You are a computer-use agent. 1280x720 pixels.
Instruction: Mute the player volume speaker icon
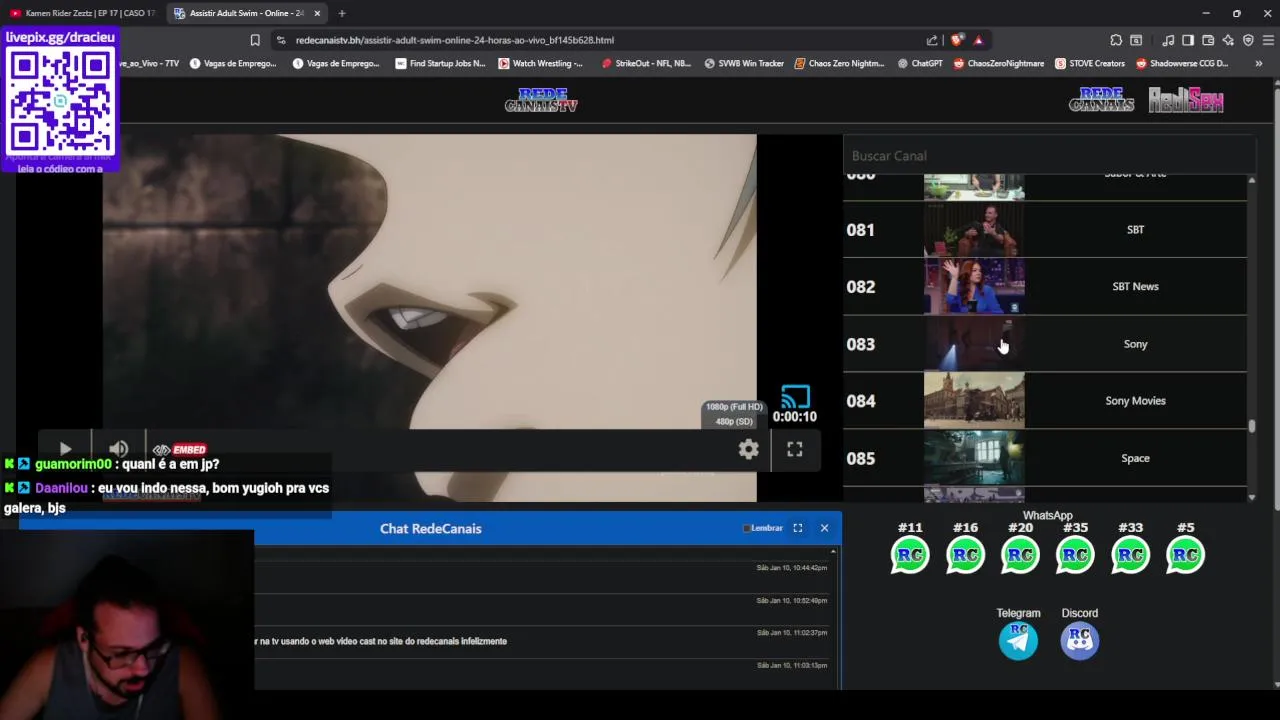click(118, 450)
